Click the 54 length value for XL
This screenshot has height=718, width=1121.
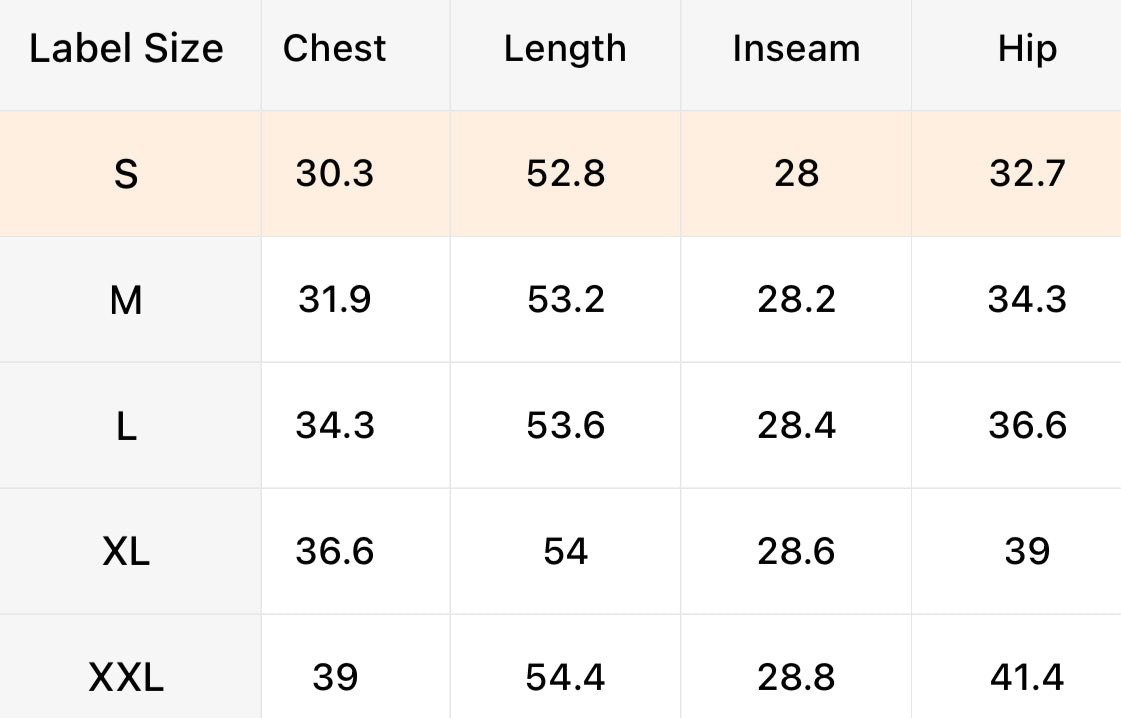point(565,551)
